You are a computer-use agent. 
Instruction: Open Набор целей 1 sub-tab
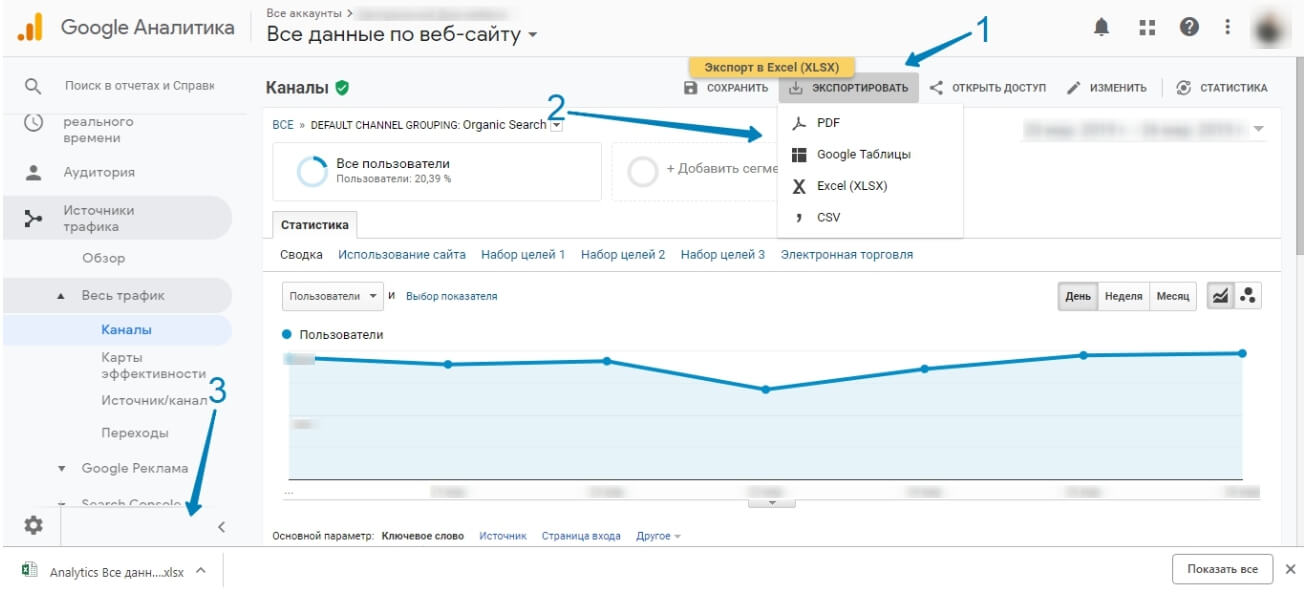(523, 254)
